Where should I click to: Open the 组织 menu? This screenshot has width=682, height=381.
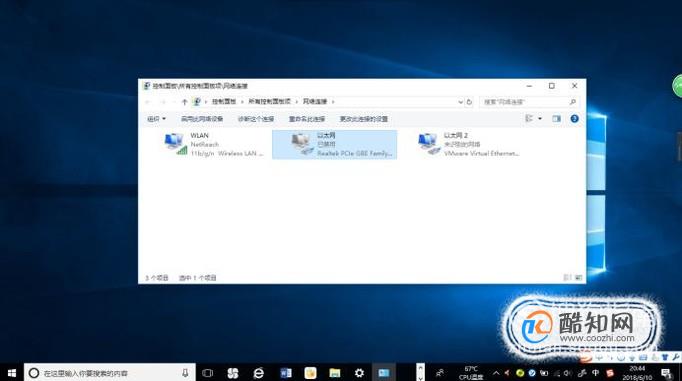pyautogui.click(x=156, y=119)
